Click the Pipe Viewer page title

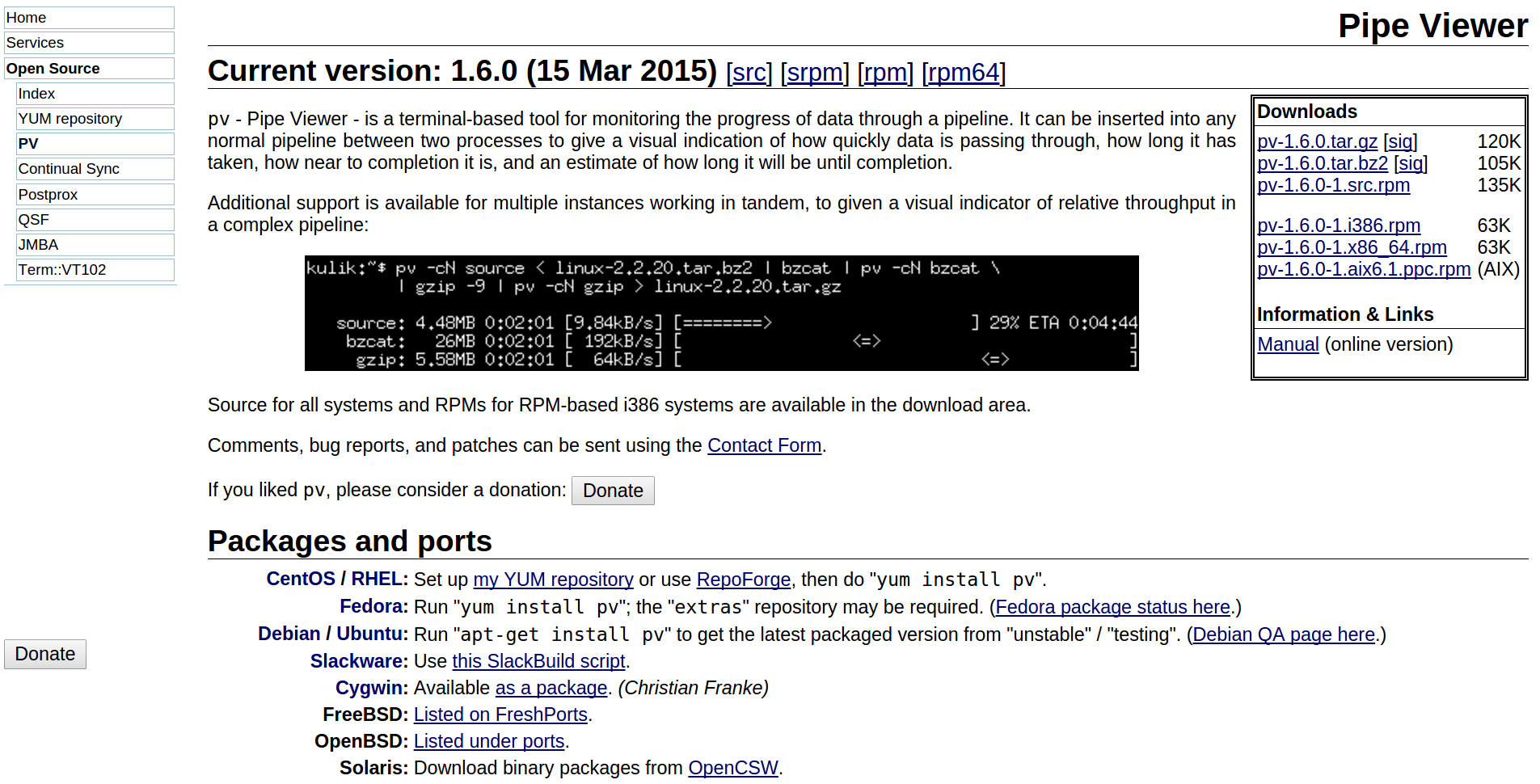[x=1432, y=26]
